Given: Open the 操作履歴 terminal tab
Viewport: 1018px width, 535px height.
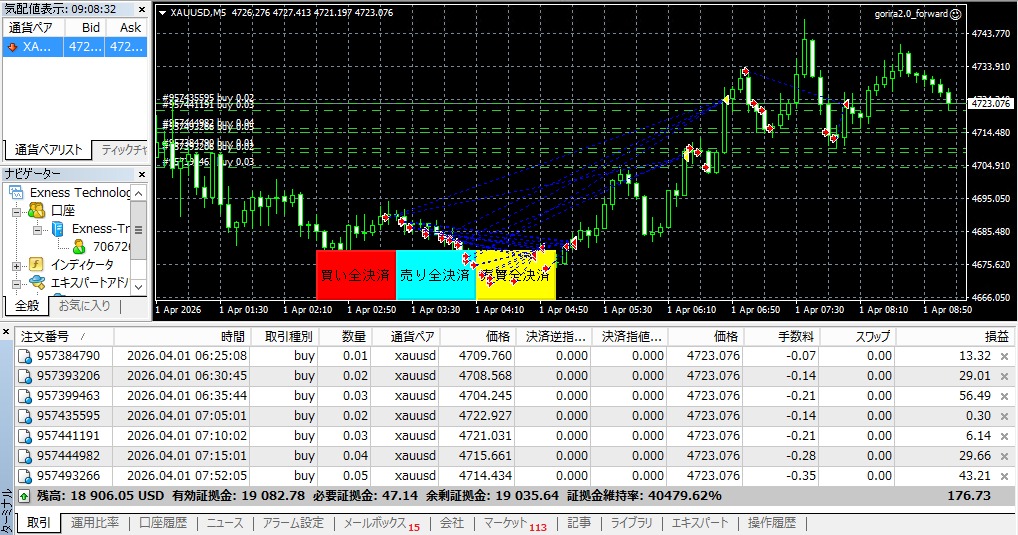Looking at the screenshot, I should (771, 523).
